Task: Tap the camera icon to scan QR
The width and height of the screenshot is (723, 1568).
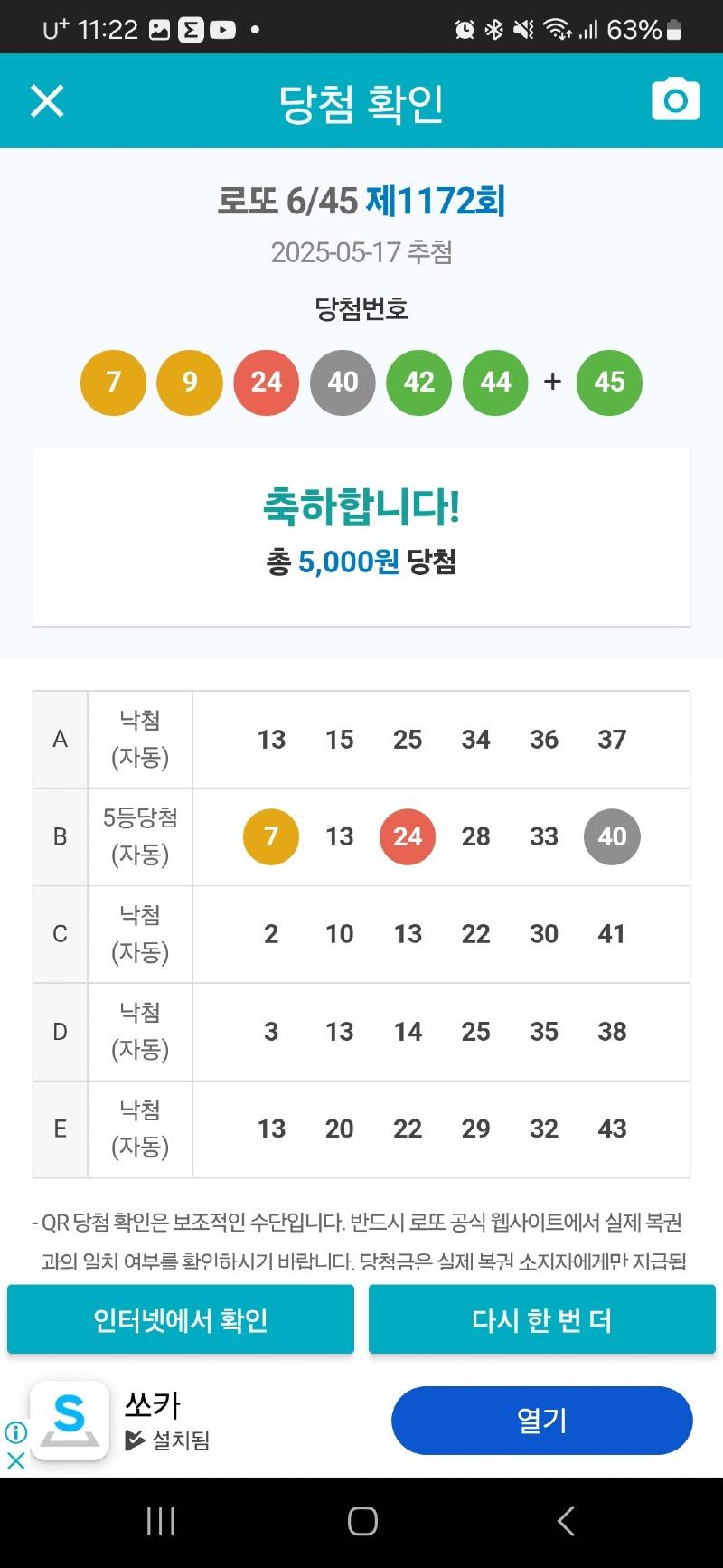Action: pyautogui.click(x=675, y=99)
